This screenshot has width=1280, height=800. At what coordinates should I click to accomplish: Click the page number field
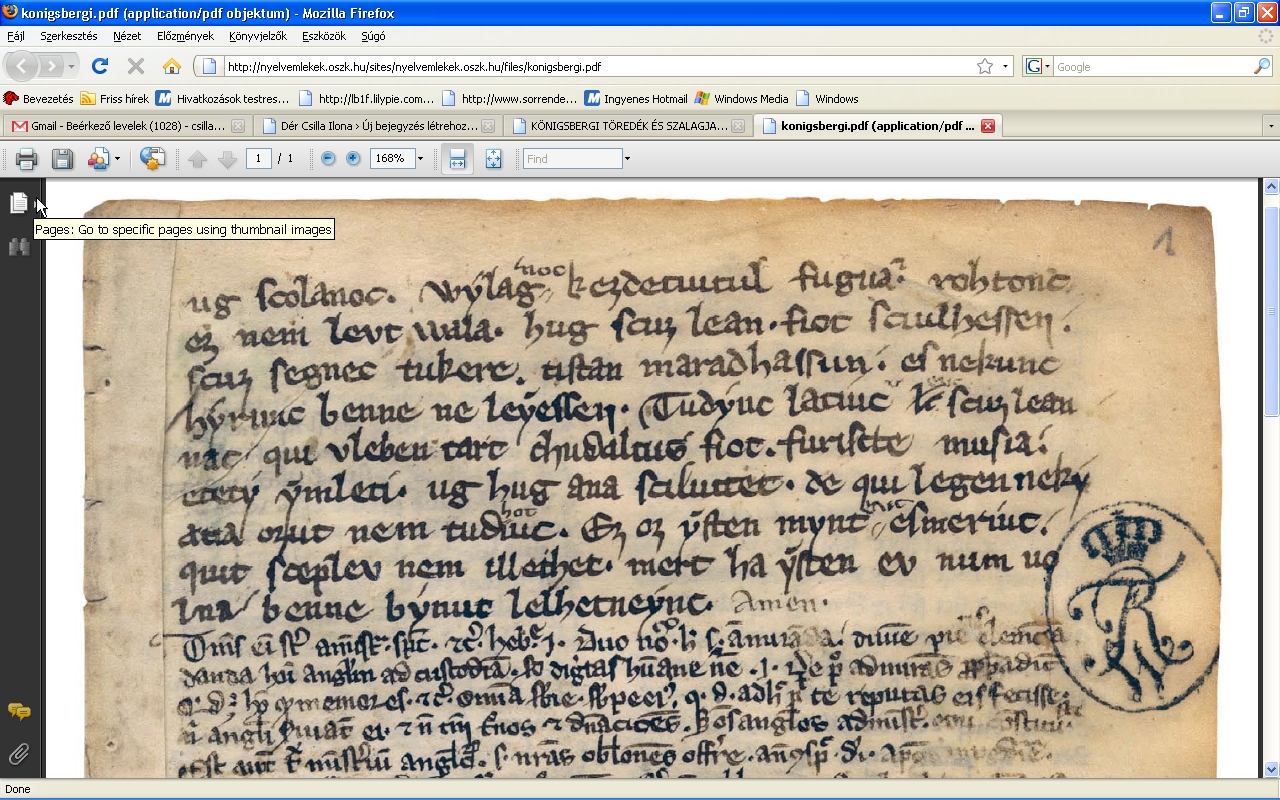click(x=259, y=159)
